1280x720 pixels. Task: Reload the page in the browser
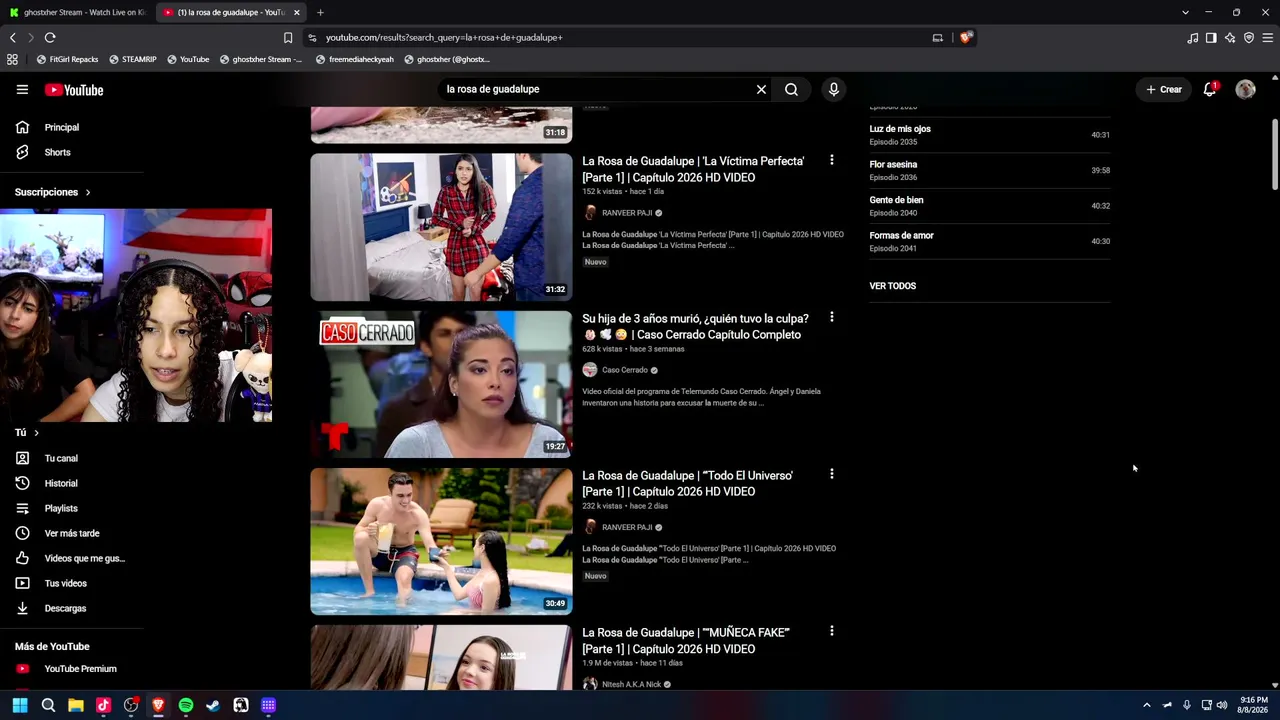[49, 37]
